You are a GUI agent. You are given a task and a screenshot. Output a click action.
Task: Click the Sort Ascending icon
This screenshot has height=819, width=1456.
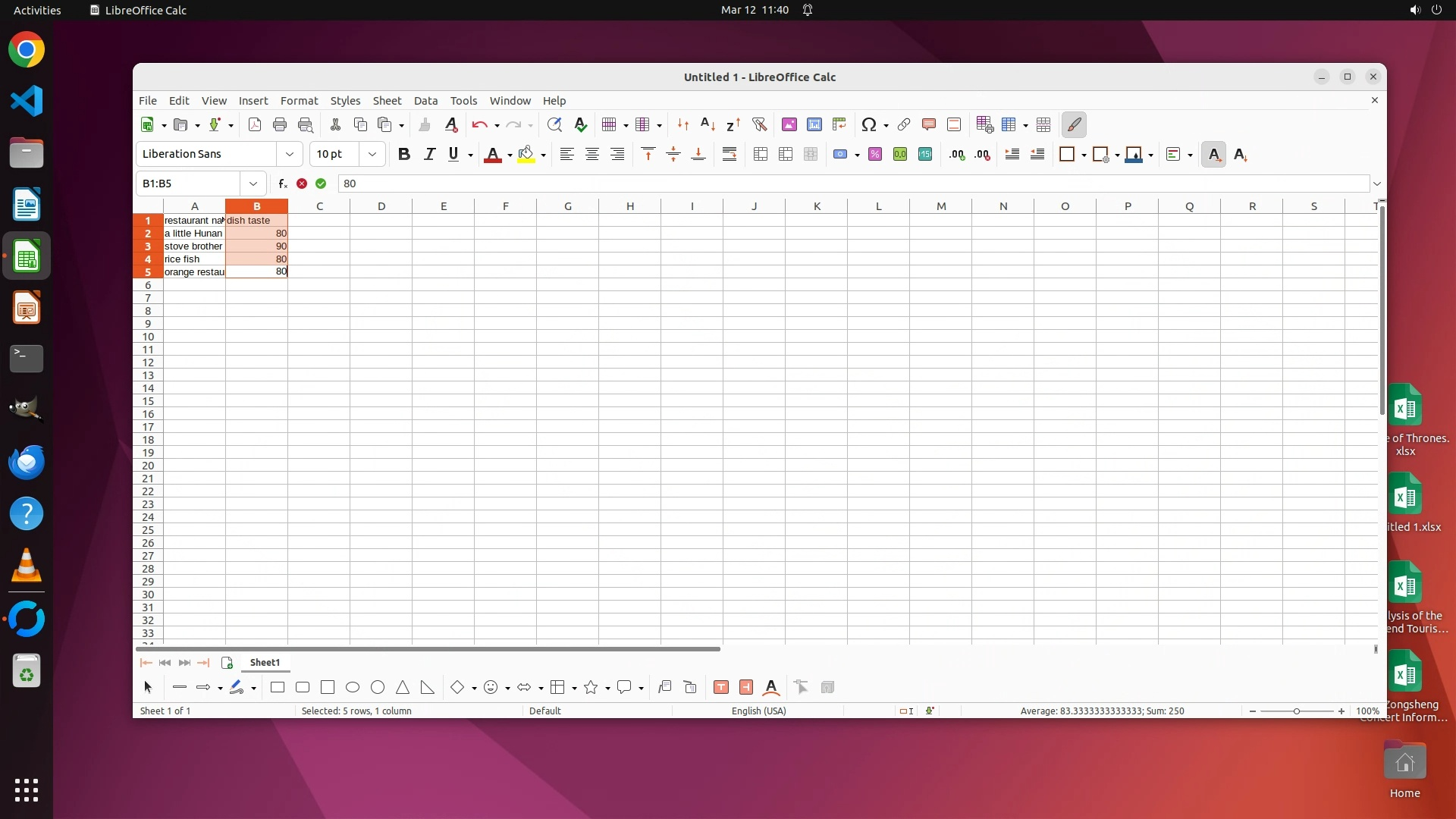pyautogui.click(x=708, y=125)
